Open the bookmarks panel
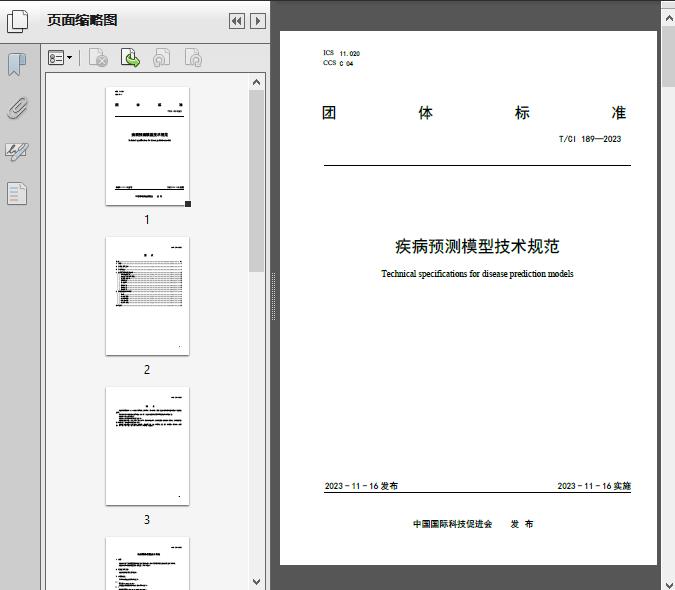This screenshot has height=590, width=675. pos(17,65)
